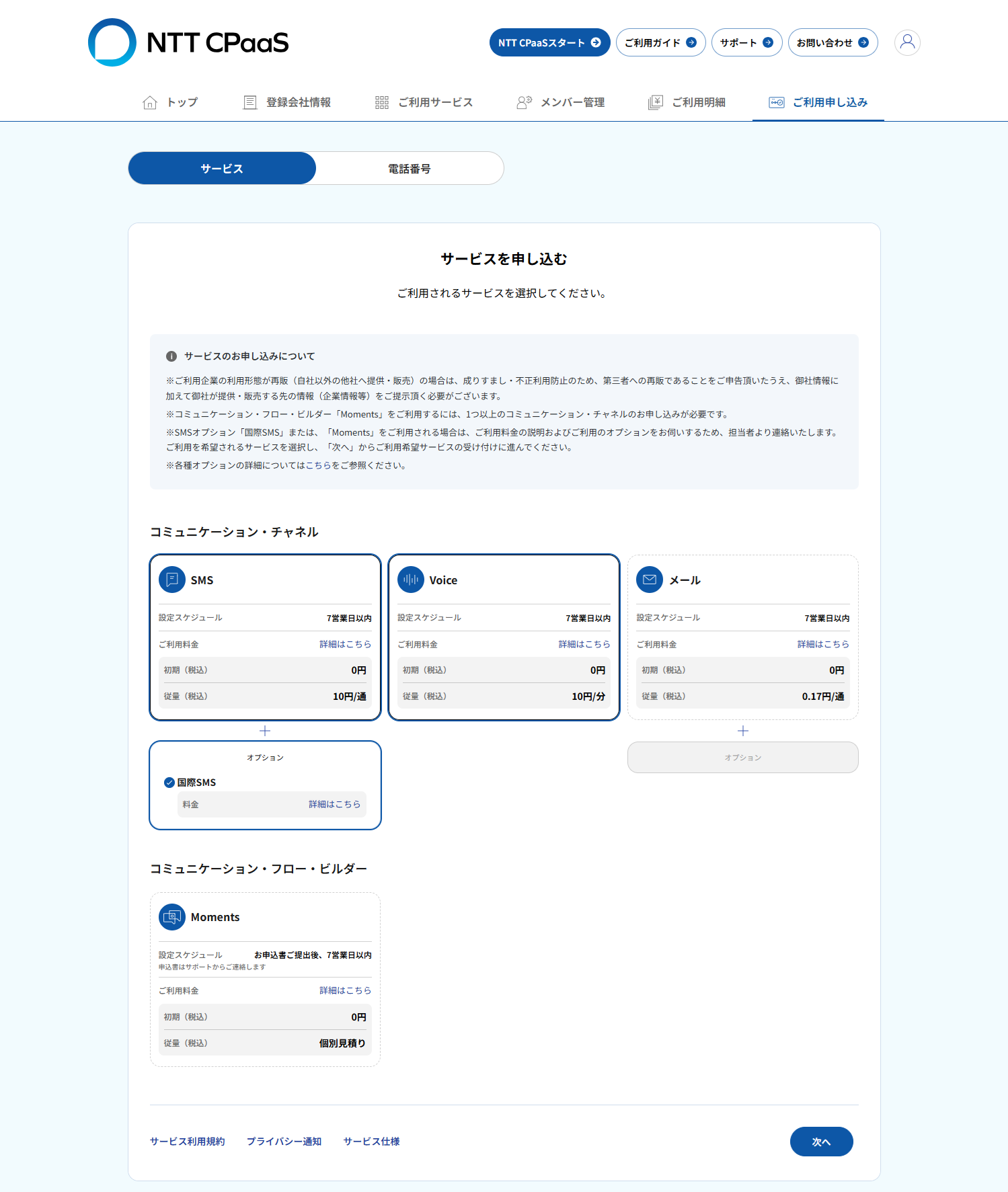This screenshot has width=1008, height=1192.
Task: Click the grid icon beside ご利用サービス
Action: point(382,102)
